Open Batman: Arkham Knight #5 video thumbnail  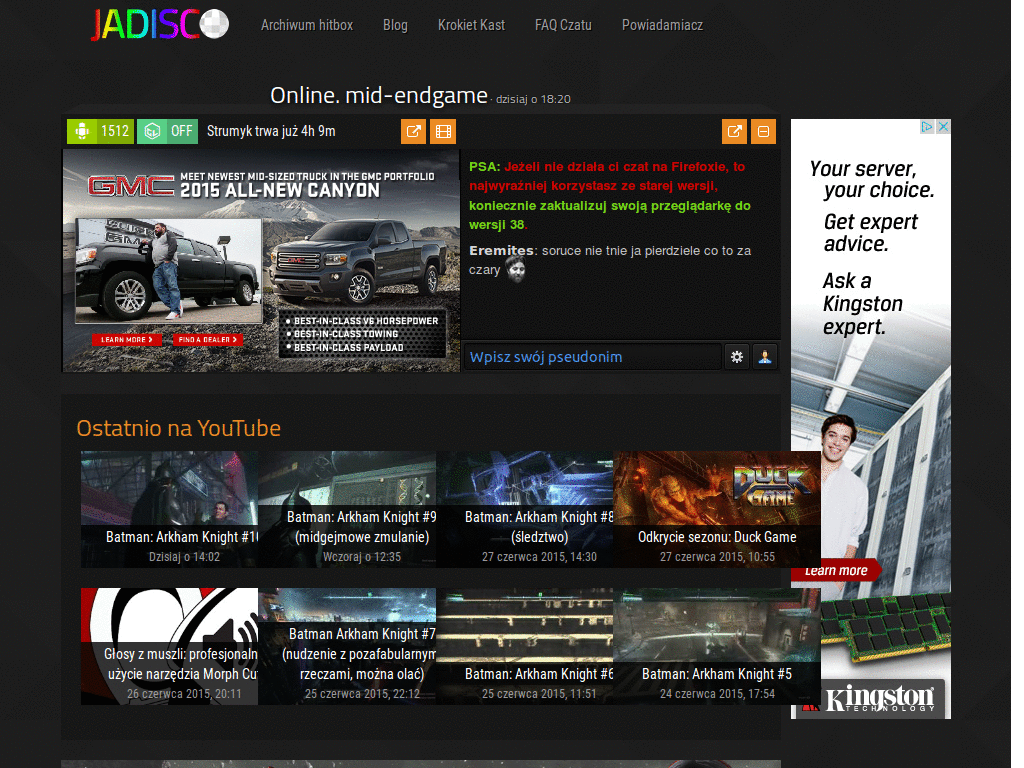[717, 647]
